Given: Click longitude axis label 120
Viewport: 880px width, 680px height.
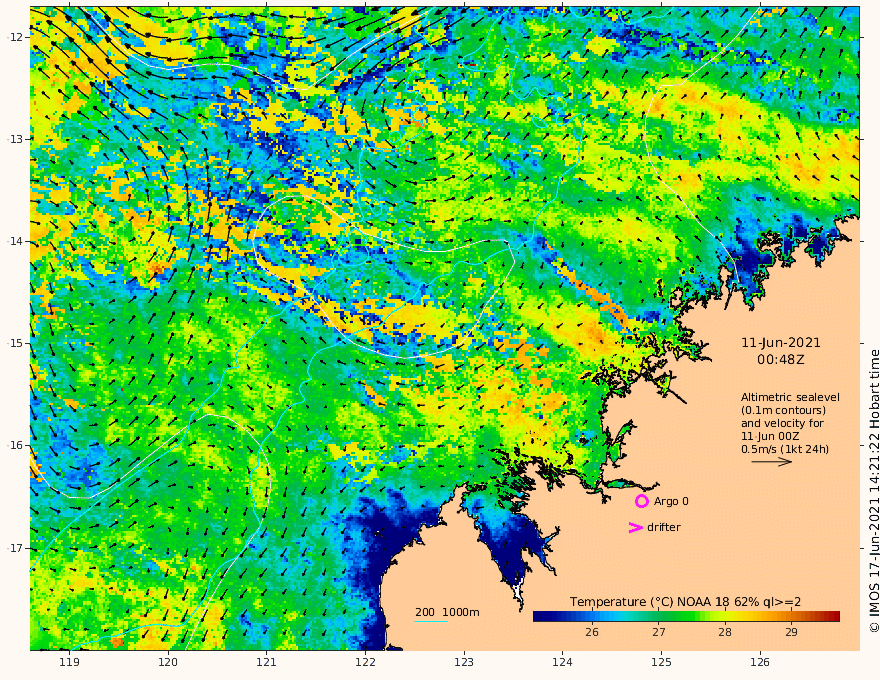Looking at the screenshot, I should point(168,662).
